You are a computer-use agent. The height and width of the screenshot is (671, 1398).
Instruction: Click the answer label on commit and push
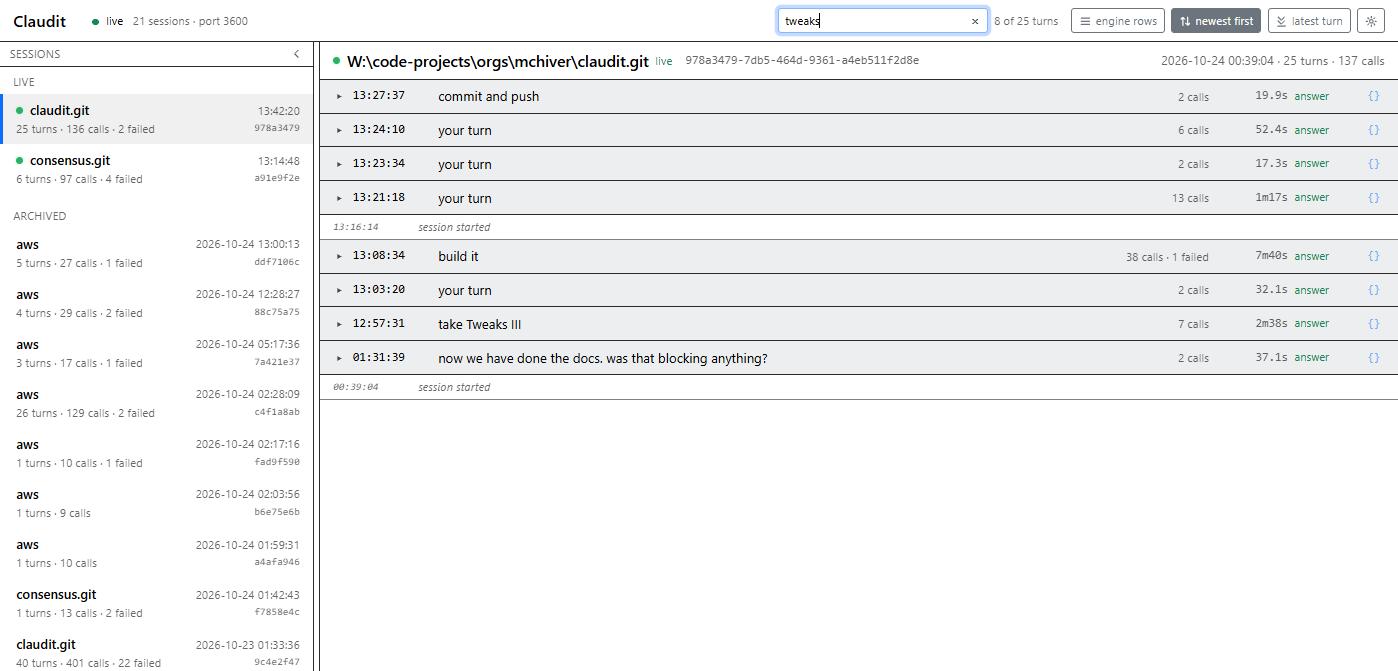pyautogui.click(x=1312, y=96)
